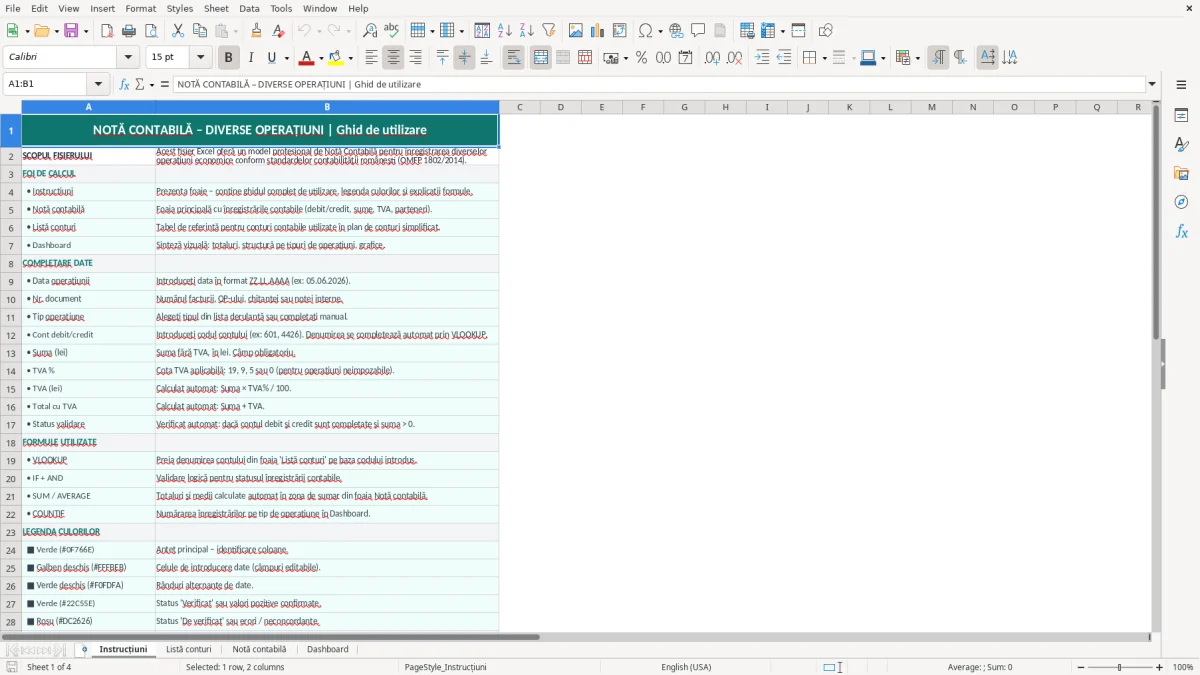Switch to Notă contabilă sheet tab
The image size is (1200, 675).
[259, 649]
